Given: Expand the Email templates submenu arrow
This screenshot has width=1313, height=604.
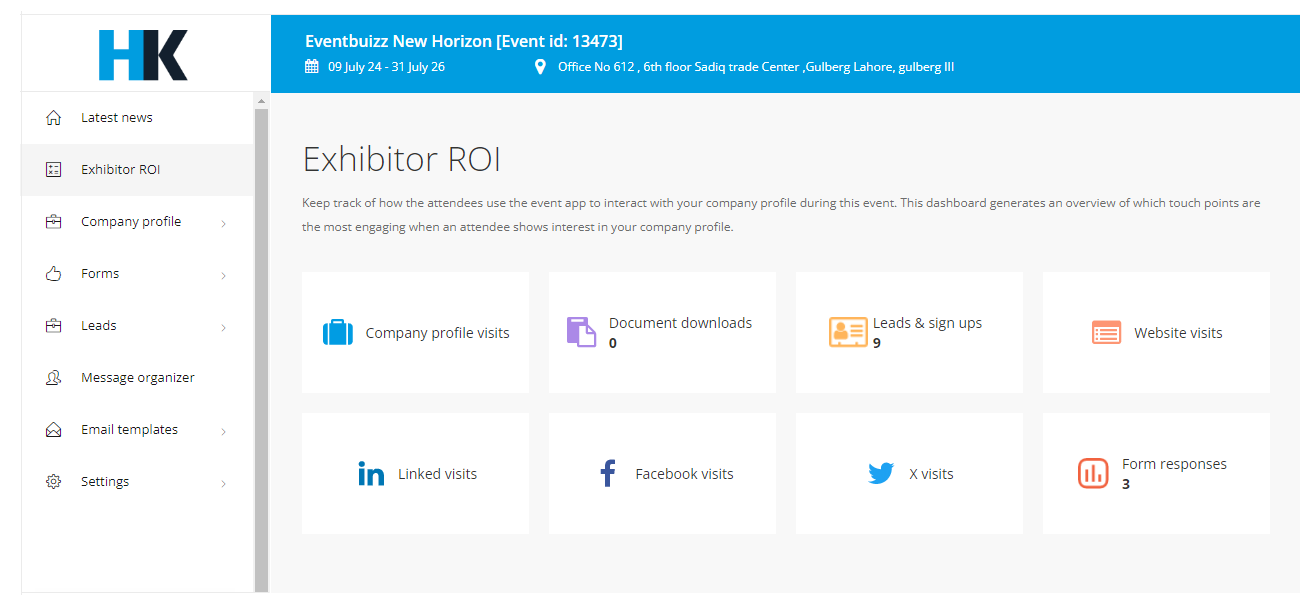Looking at the screenshot, I should click(223, 431).
